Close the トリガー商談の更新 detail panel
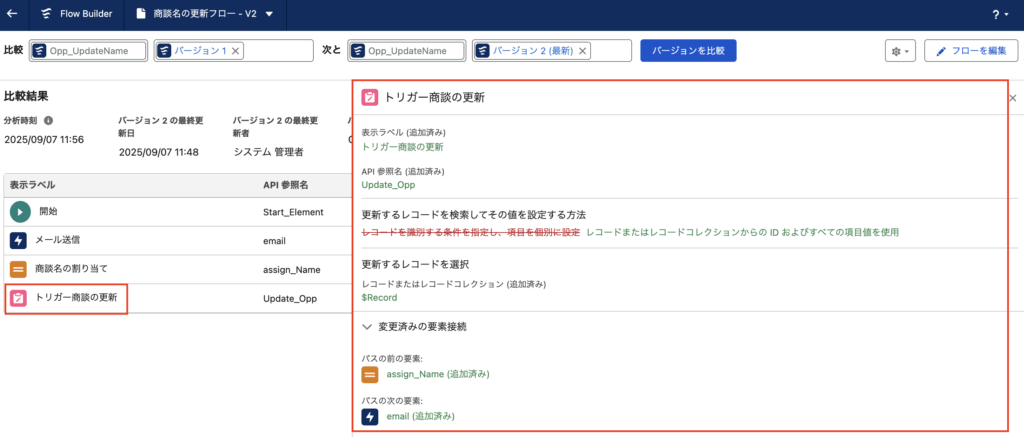Image resolution: width=1024 pixels, height=437 pixels. pos(1012,98)
